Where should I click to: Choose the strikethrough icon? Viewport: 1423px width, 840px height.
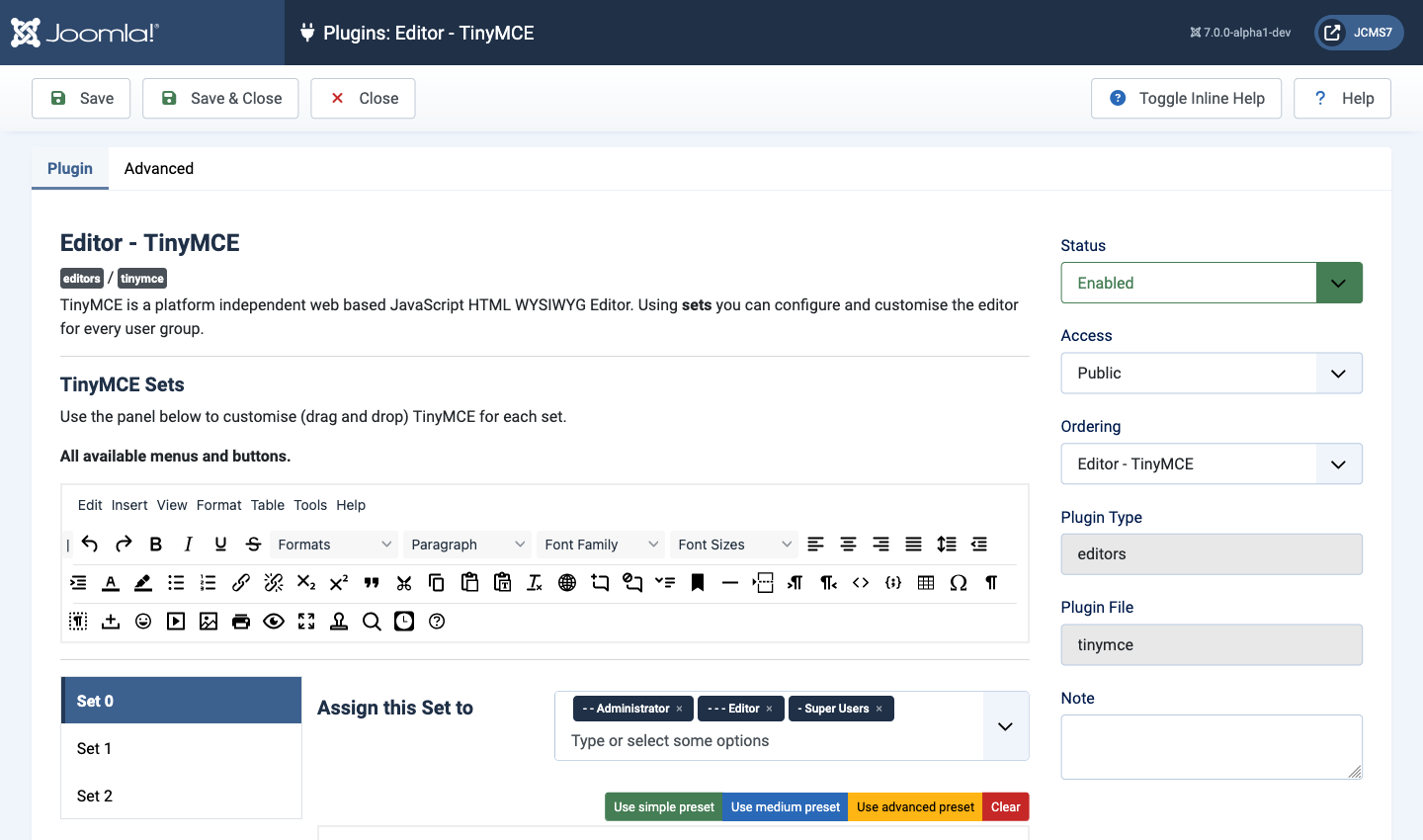[254, 544]
